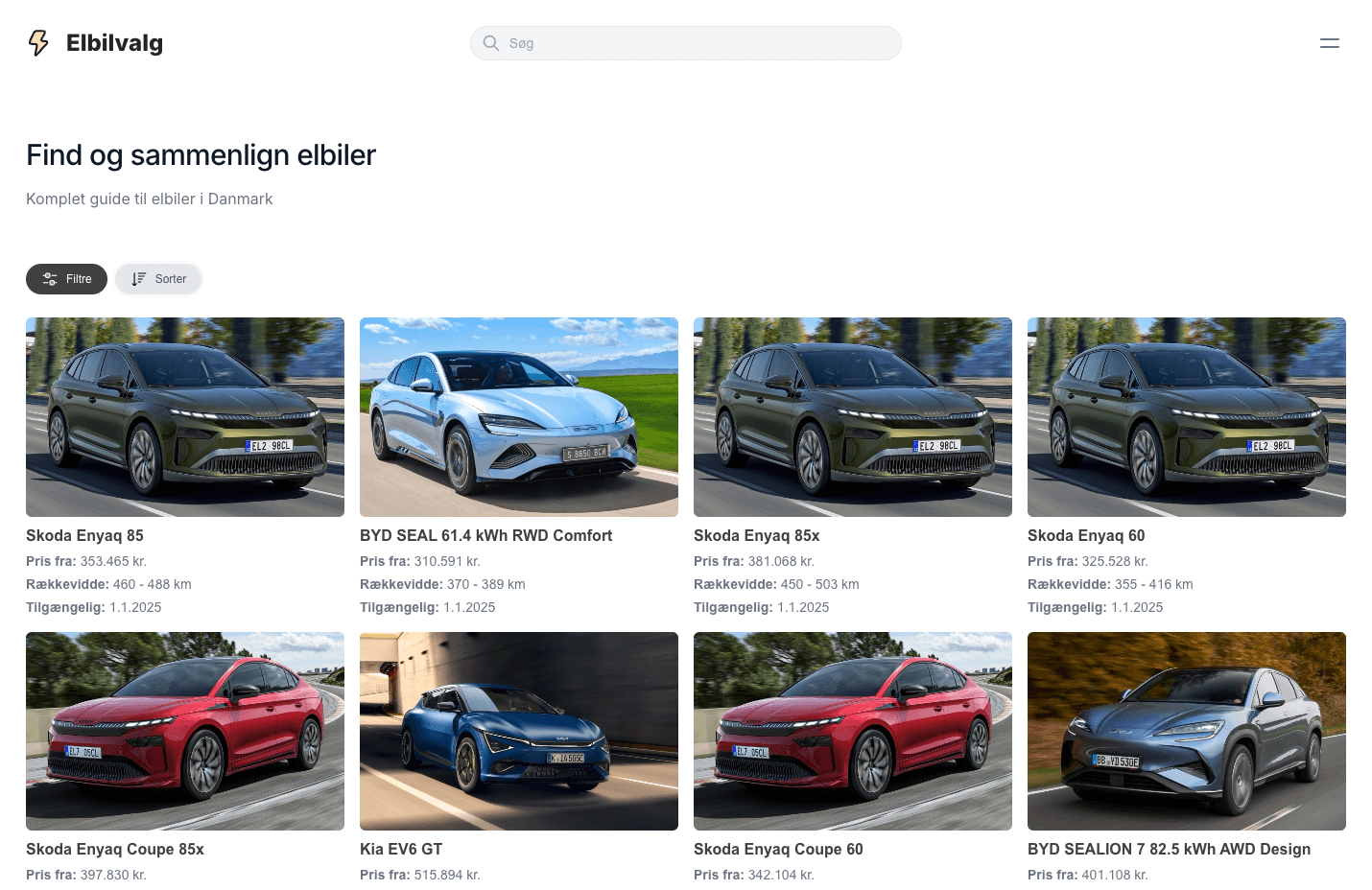The height and width of the screenshot is (890, 1372).
Task: Click Tilgængelig 1.1.2025 under Skoda Enyaq 85x
Action: 762,607
